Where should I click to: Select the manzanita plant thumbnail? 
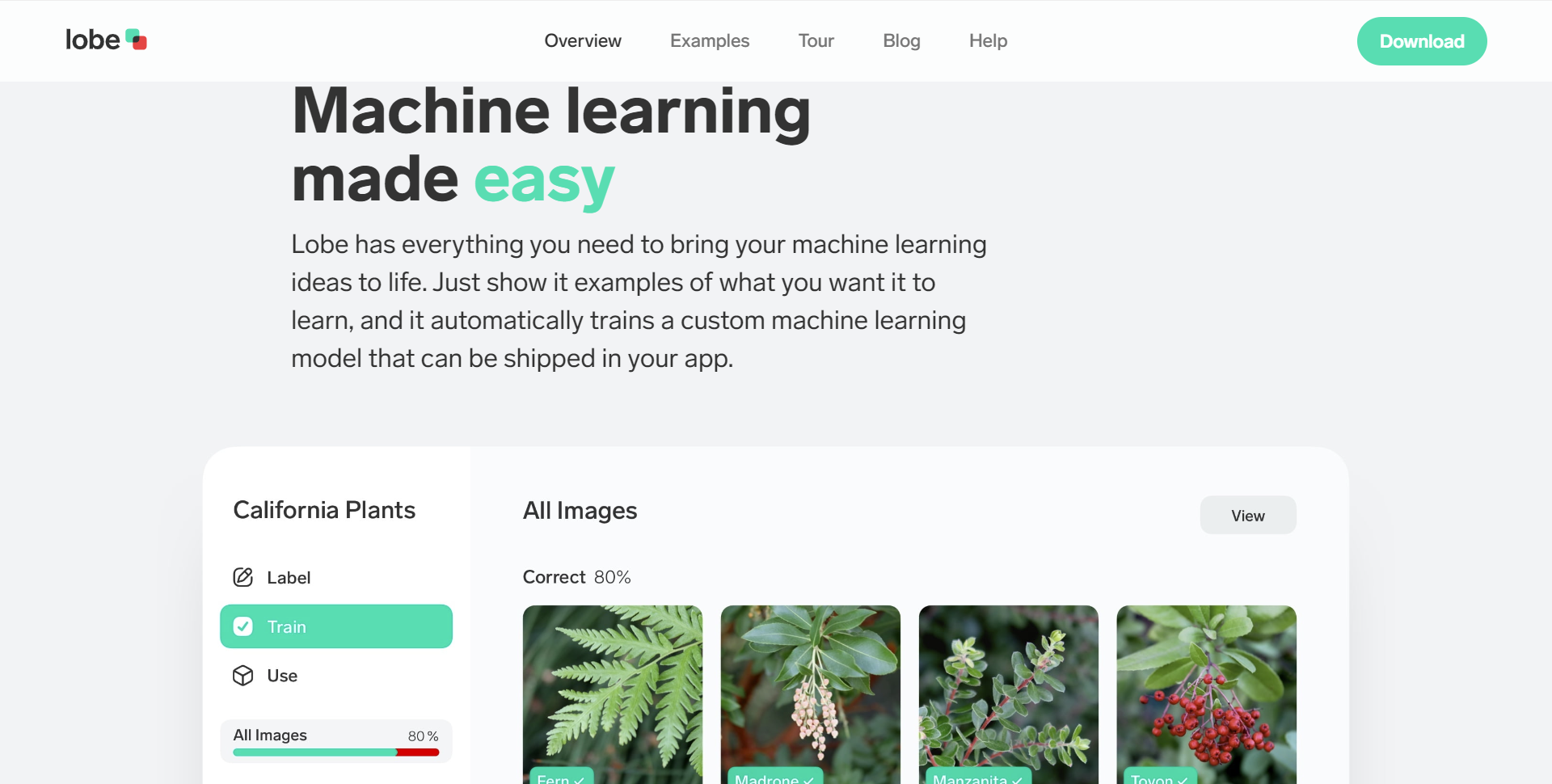coord(1009,694)
